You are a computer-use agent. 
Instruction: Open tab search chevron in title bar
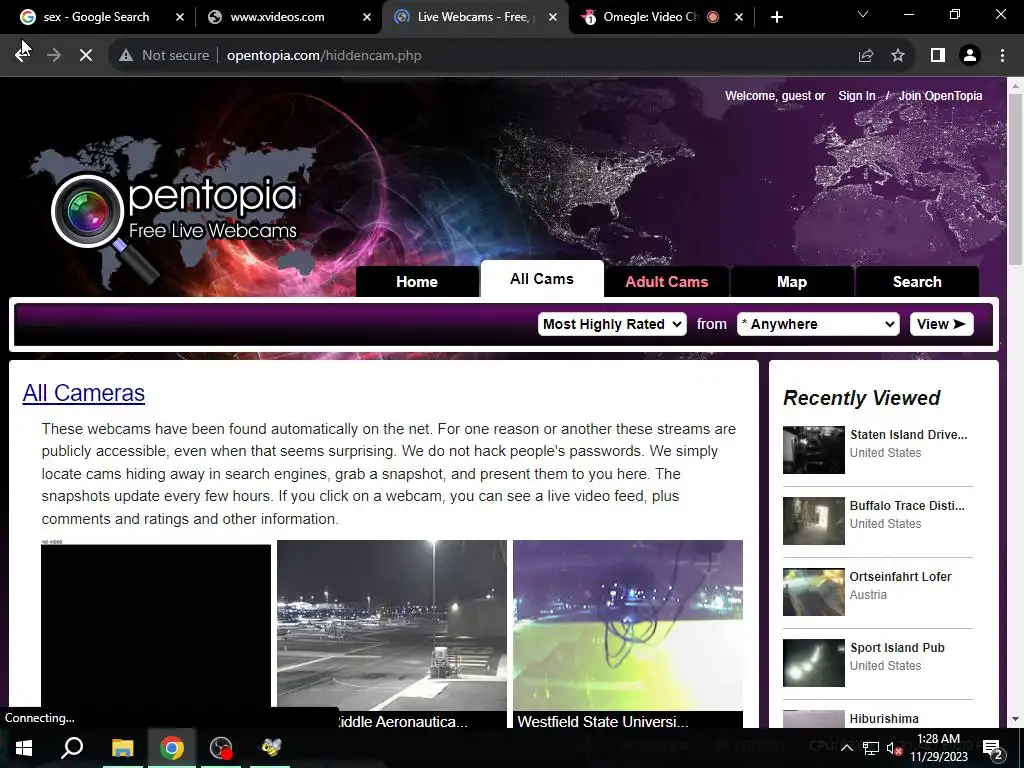863,14
